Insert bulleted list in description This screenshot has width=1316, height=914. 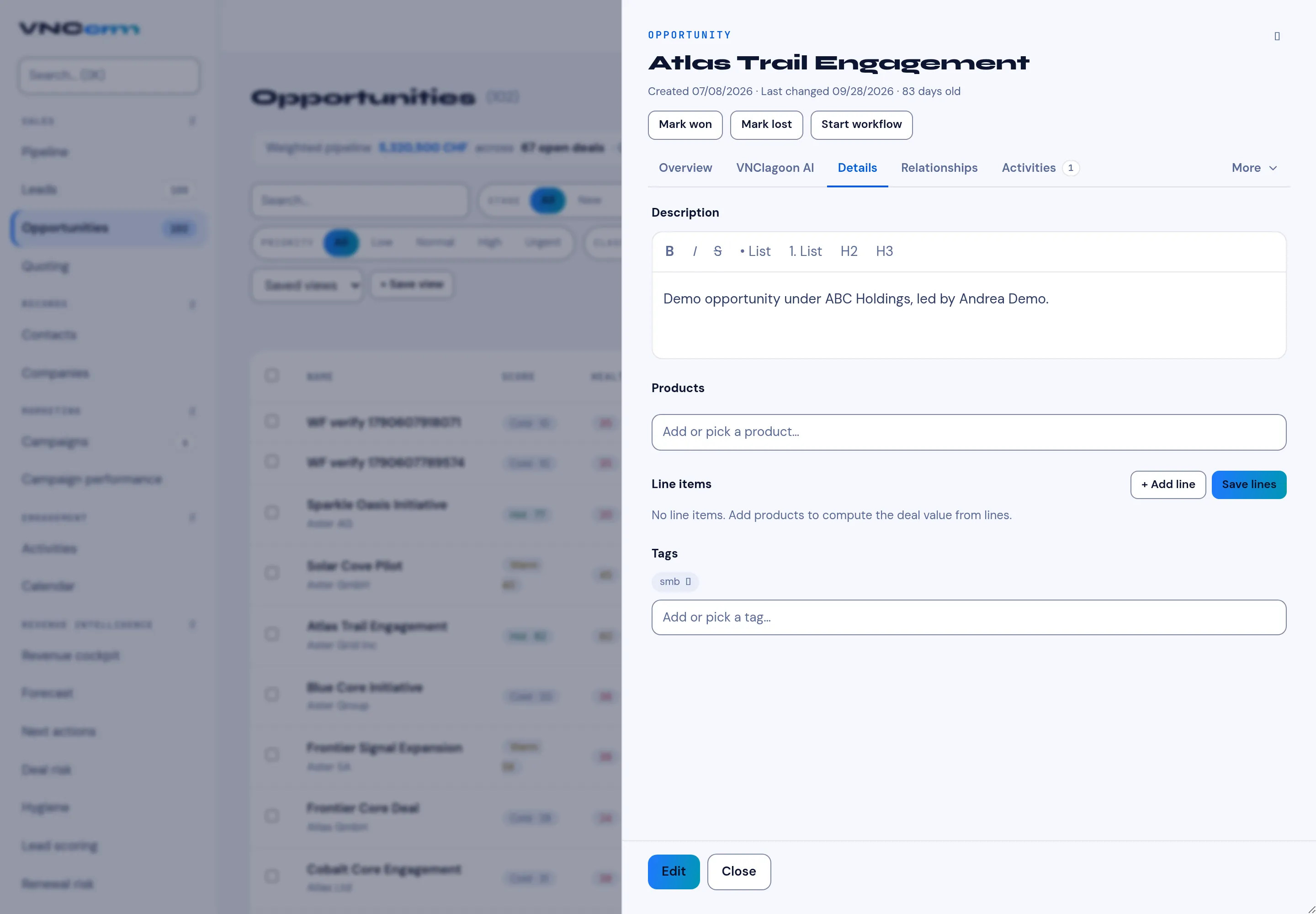pos(755,251)
